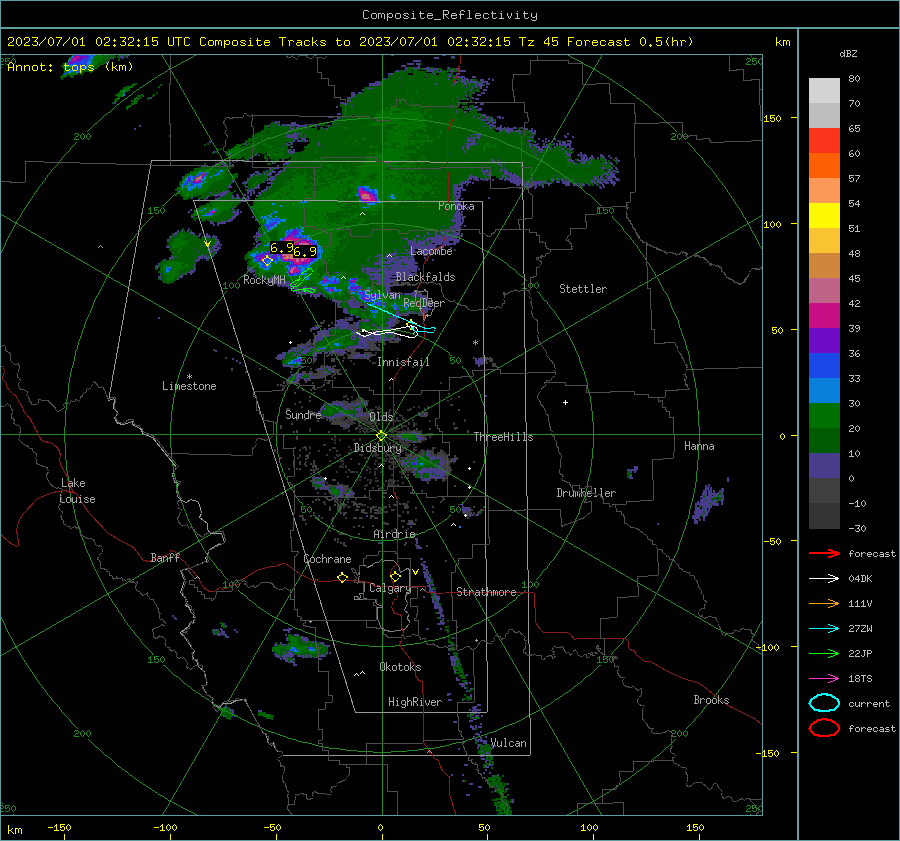Screen dimensions: 900x841
Task: Select the orange 111V track arrow
Action: pos(824,603)
